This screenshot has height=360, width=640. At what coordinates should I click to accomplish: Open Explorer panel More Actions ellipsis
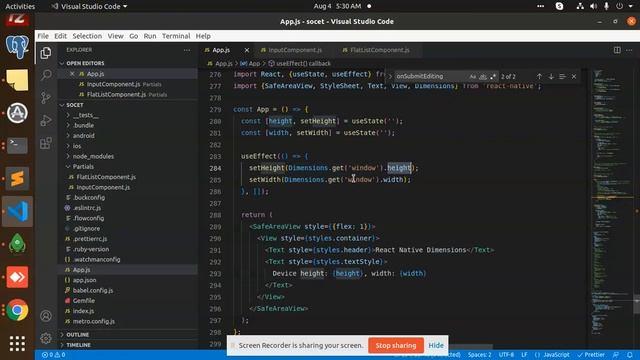click(187, 50)
